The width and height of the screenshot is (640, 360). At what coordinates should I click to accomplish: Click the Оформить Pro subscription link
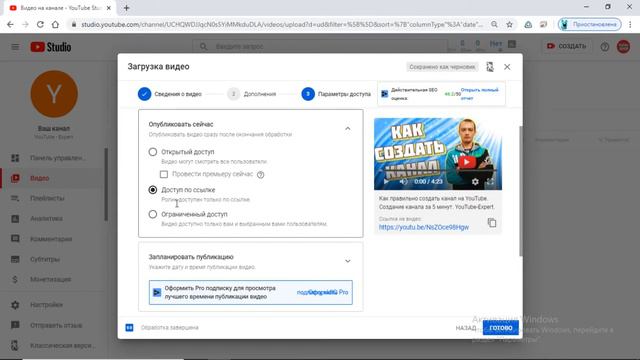(322, 292)
